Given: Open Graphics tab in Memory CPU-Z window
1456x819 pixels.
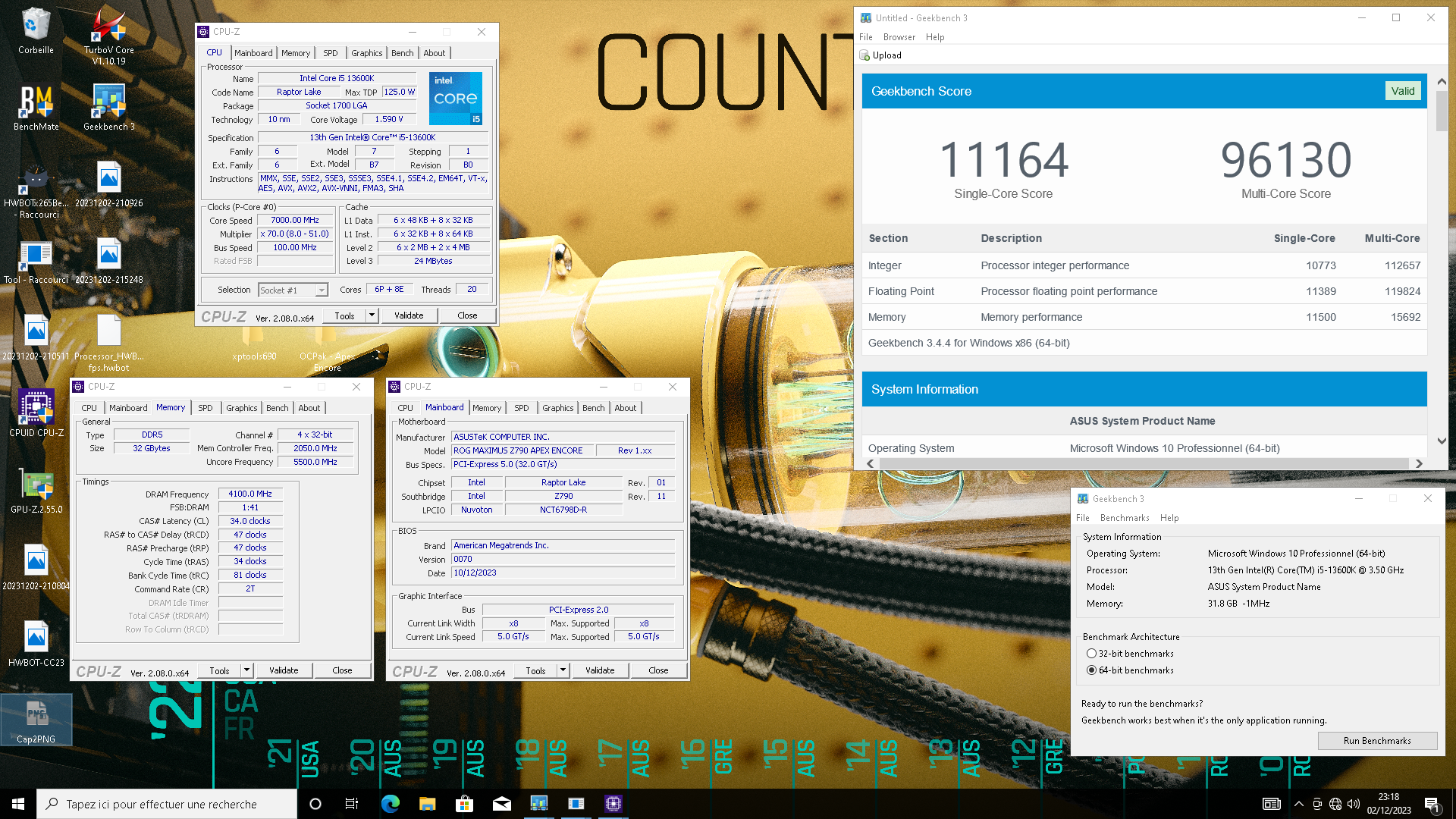Looking at the screenshot, I should (242, 408).
